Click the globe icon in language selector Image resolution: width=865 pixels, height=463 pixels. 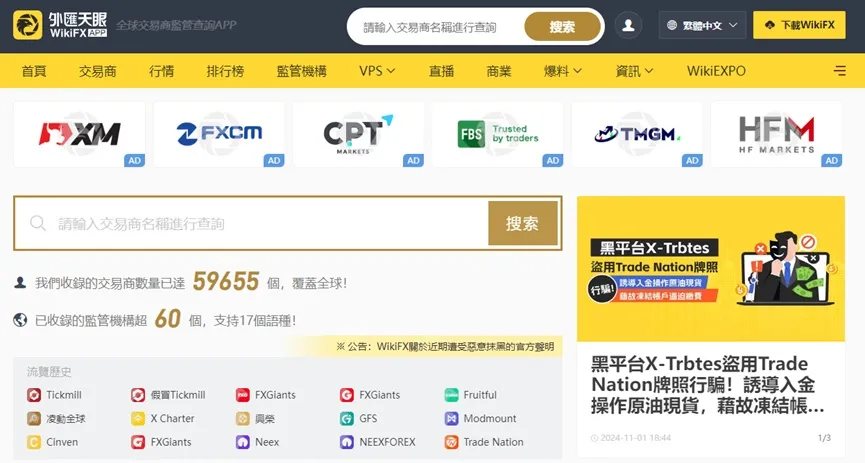click(x=671, y=25)
